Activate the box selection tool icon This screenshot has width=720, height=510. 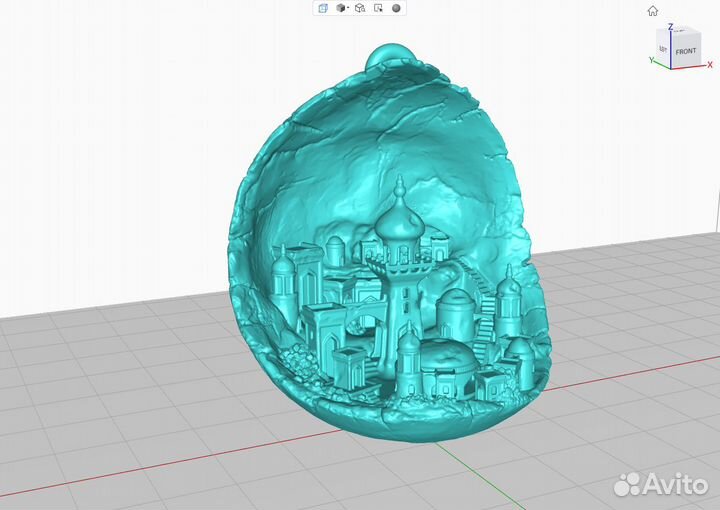click(x=378, y=8)
